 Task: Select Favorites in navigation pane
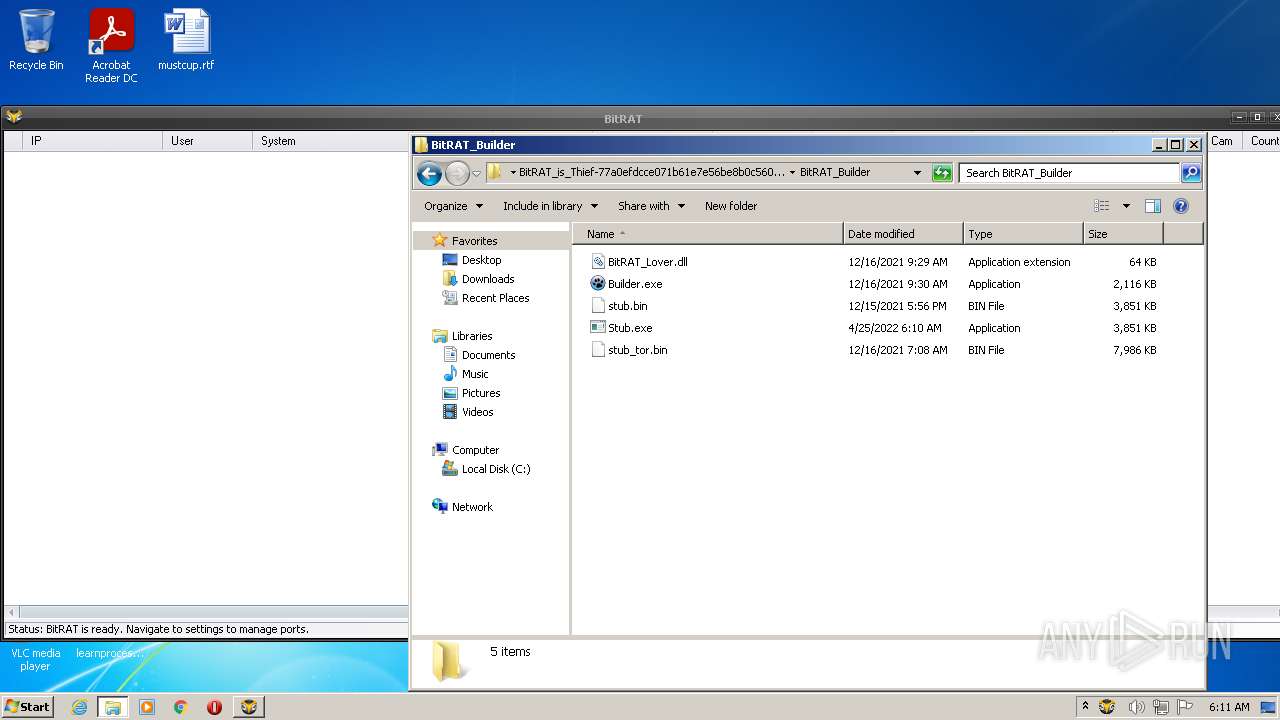(x=474, y=241)
